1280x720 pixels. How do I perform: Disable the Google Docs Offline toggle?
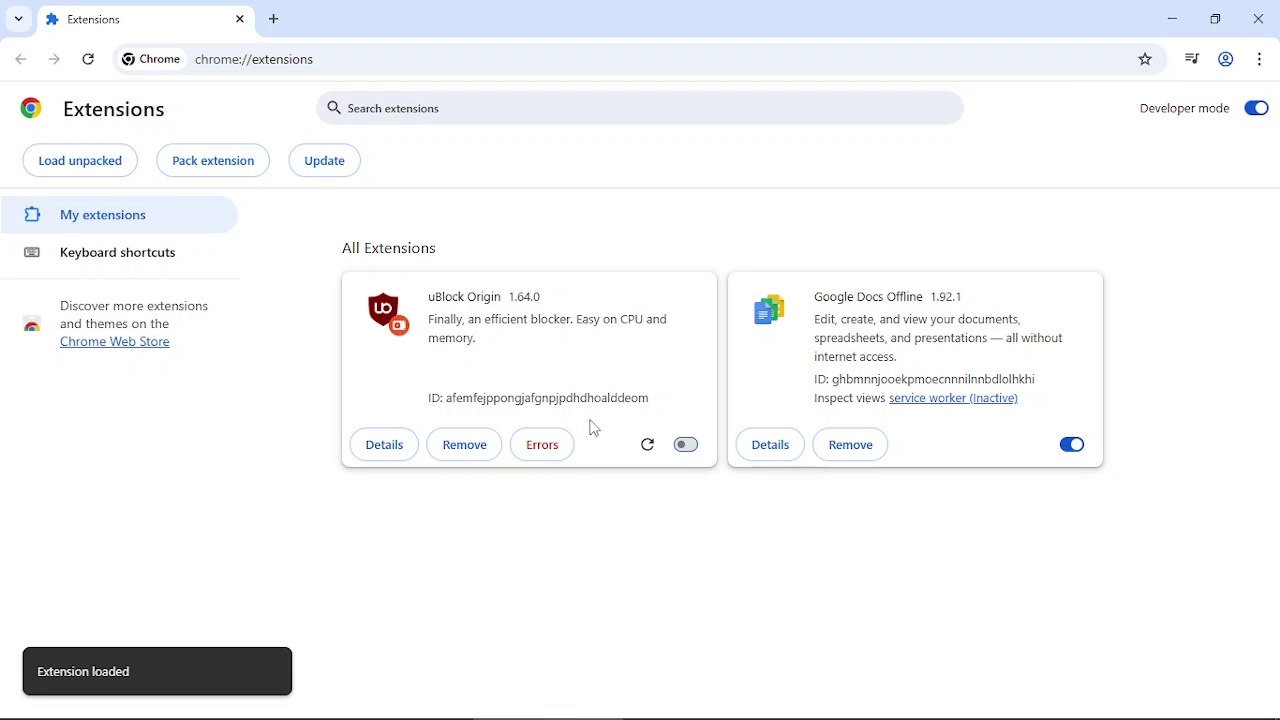[x=1071, y=445]
